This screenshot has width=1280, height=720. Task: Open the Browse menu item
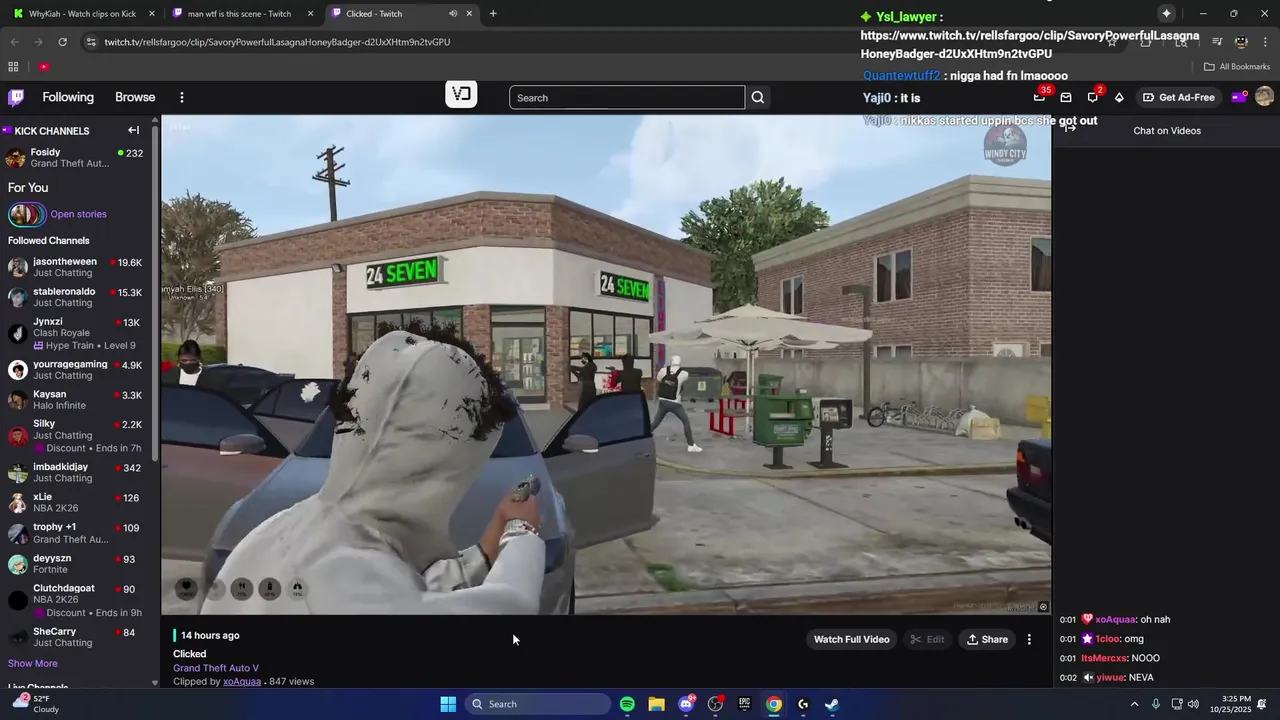click(x=135, y=97)
